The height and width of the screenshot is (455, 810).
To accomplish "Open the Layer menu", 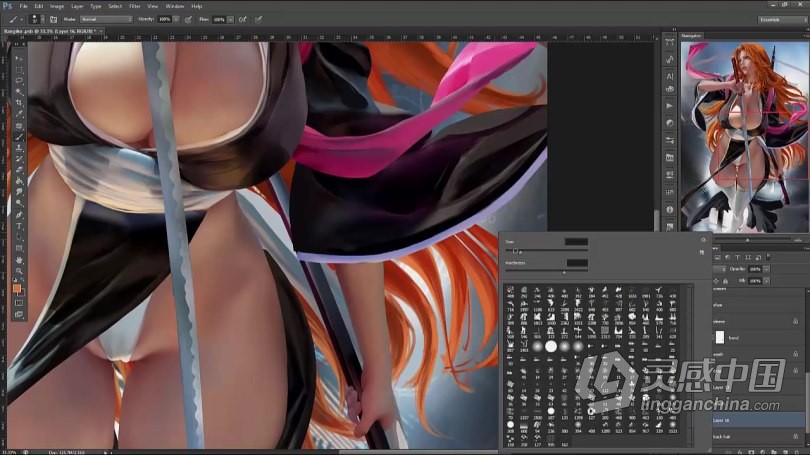I will tap(77, 6).
